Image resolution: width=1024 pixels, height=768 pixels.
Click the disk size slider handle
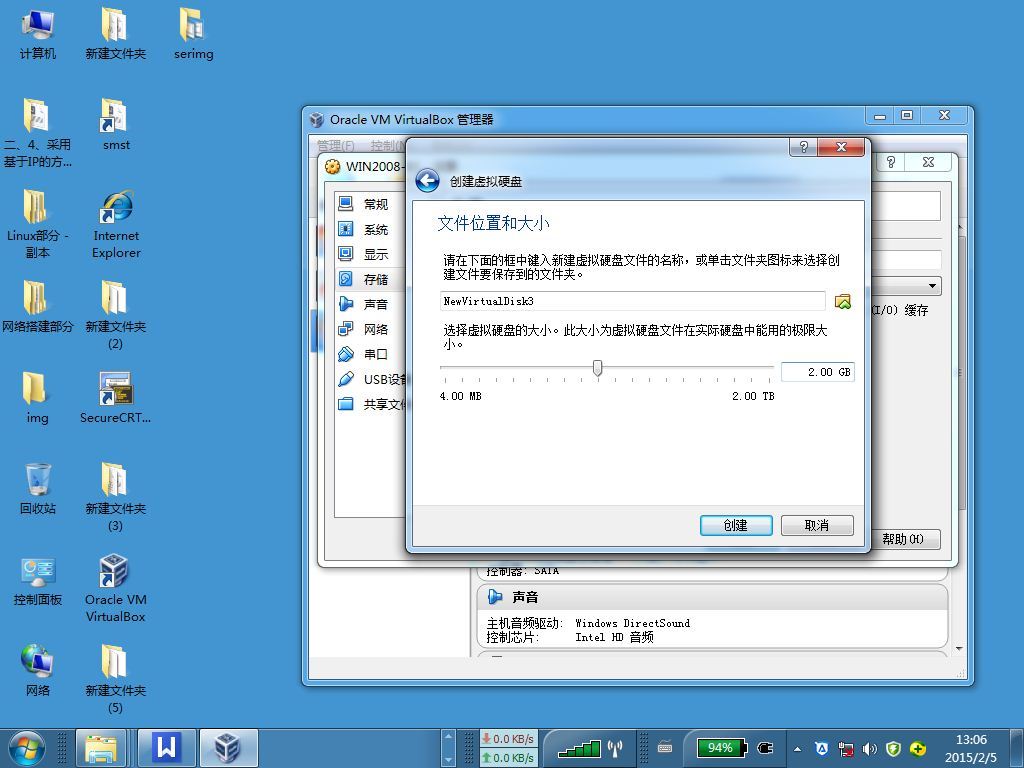(598, 368)
